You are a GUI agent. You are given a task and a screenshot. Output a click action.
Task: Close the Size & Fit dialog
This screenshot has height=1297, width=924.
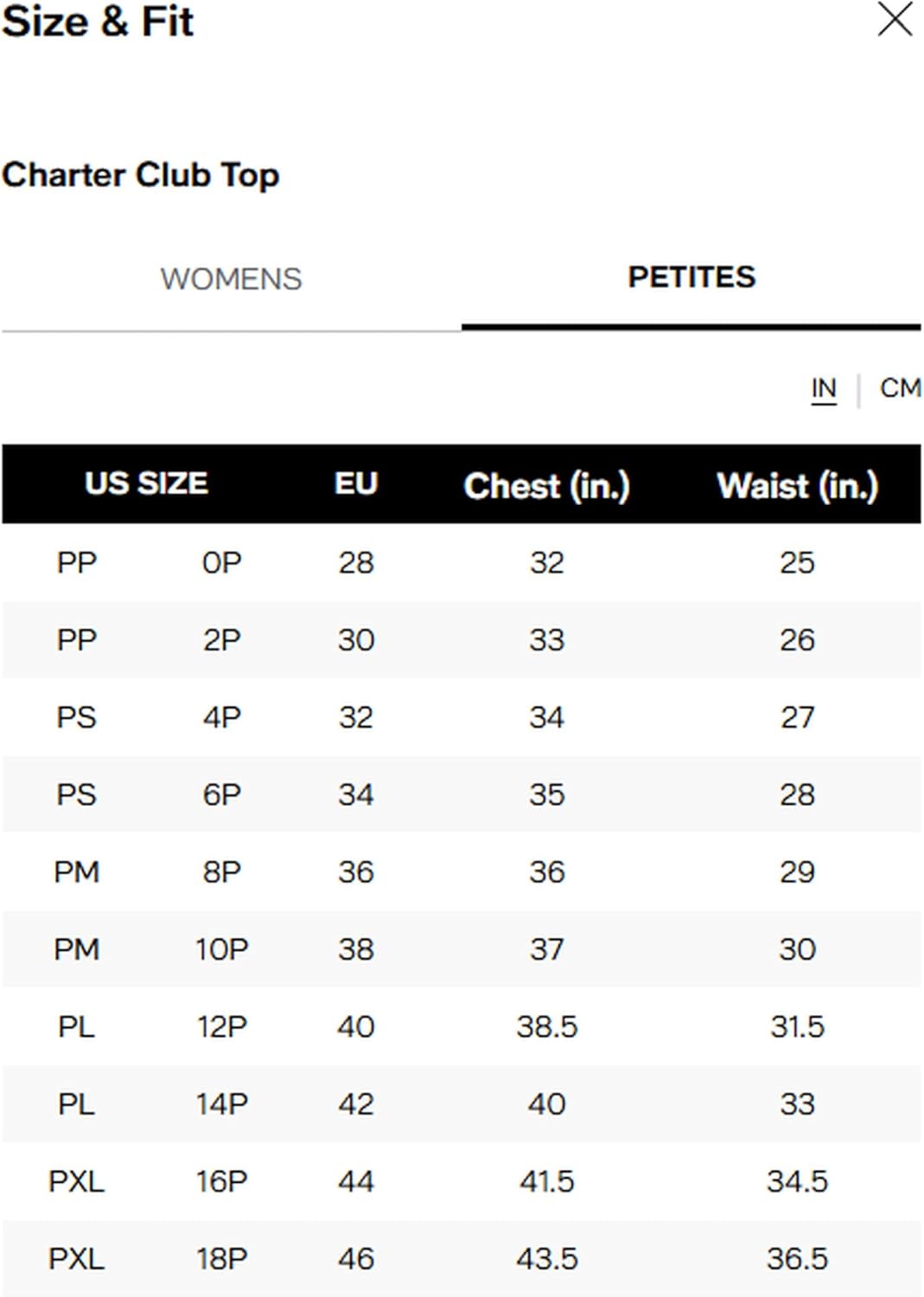pos(895,19)
